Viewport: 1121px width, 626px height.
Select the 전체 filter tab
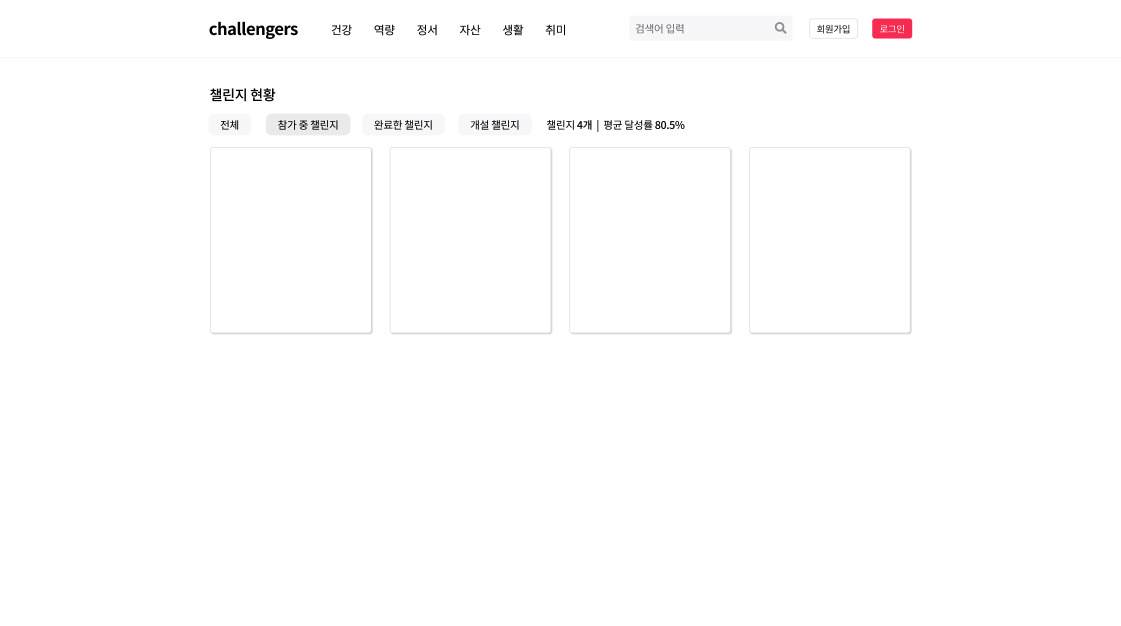[229, 124]
